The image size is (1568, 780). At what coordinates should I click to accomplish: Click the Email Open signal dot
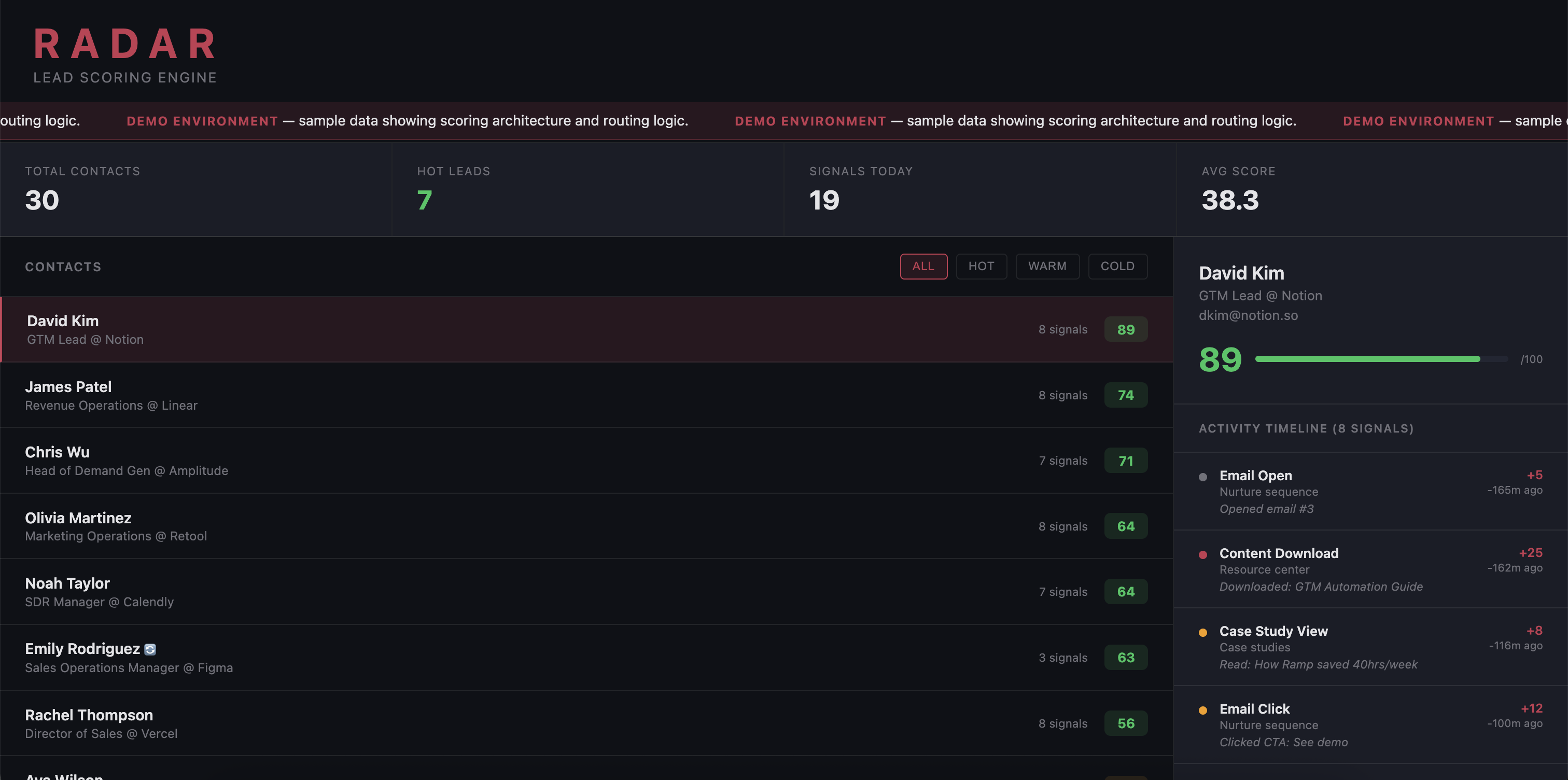[1202, 476]
